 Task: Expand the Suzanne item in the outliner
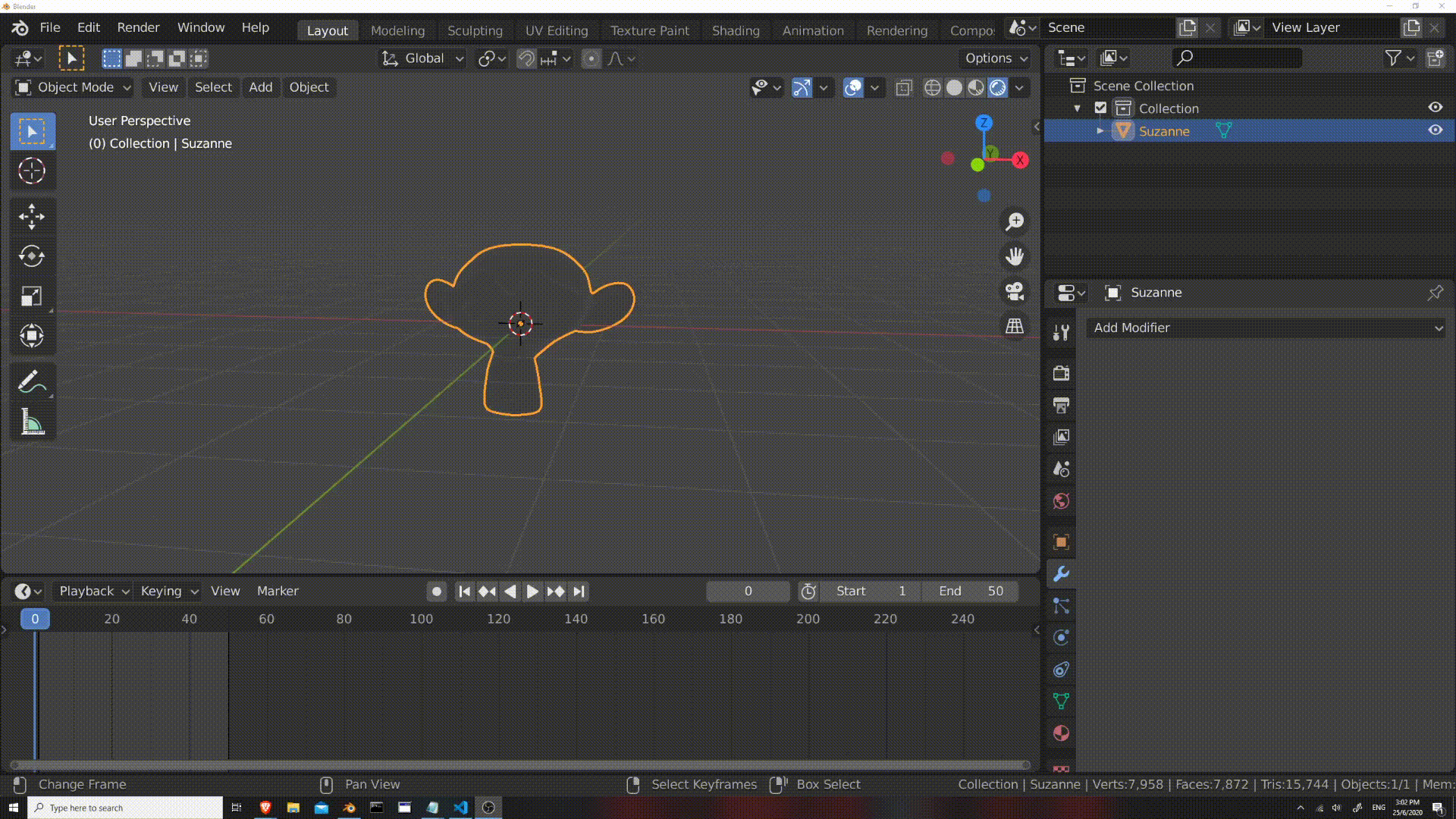tap(1100, 130)
